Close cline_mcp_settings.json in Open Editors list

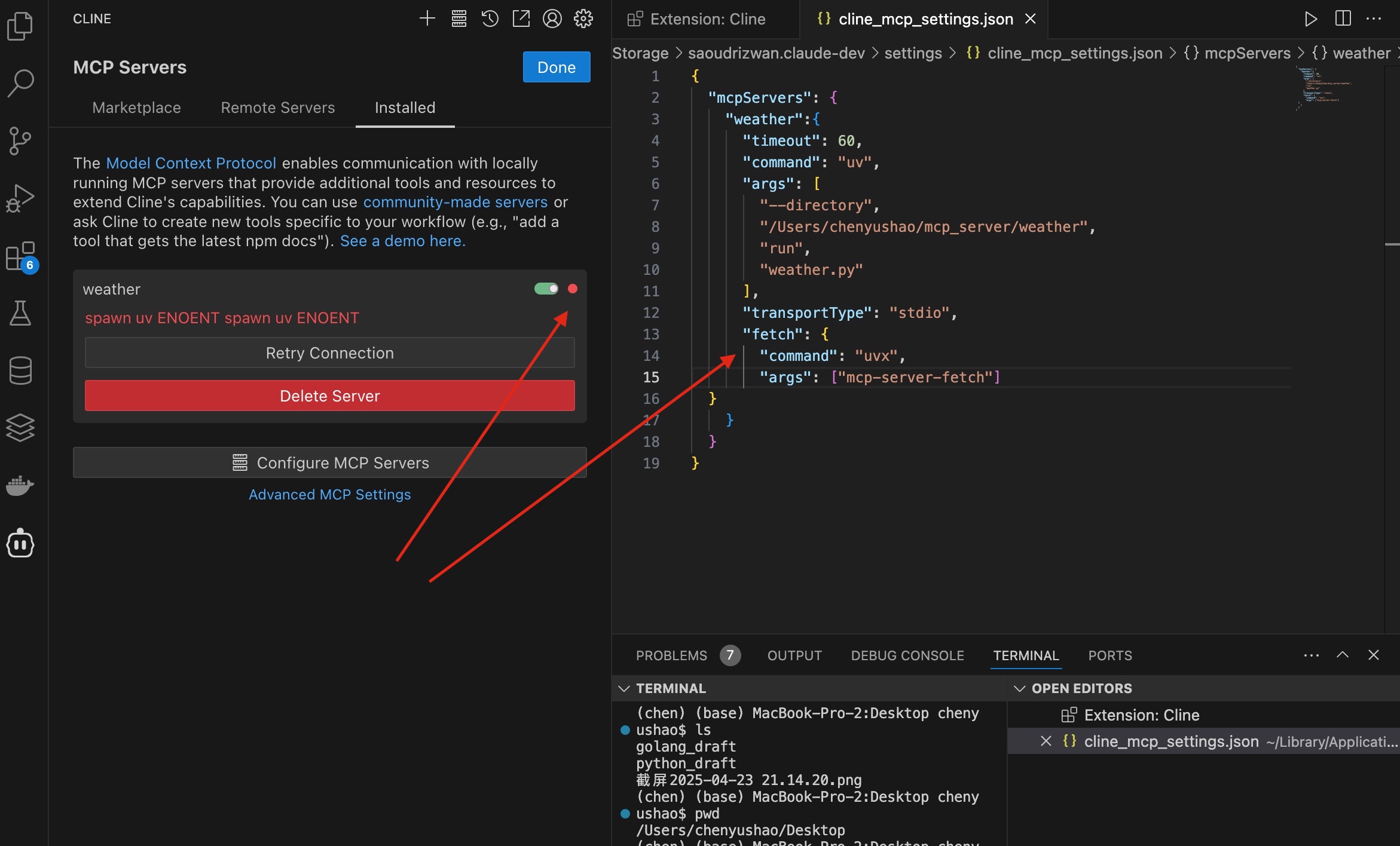point(1046,741)
